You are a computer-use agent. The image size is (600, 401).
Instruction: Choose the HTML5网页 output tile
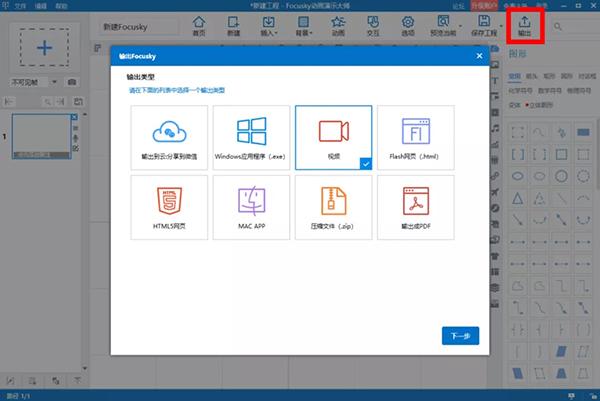[170, 207]
